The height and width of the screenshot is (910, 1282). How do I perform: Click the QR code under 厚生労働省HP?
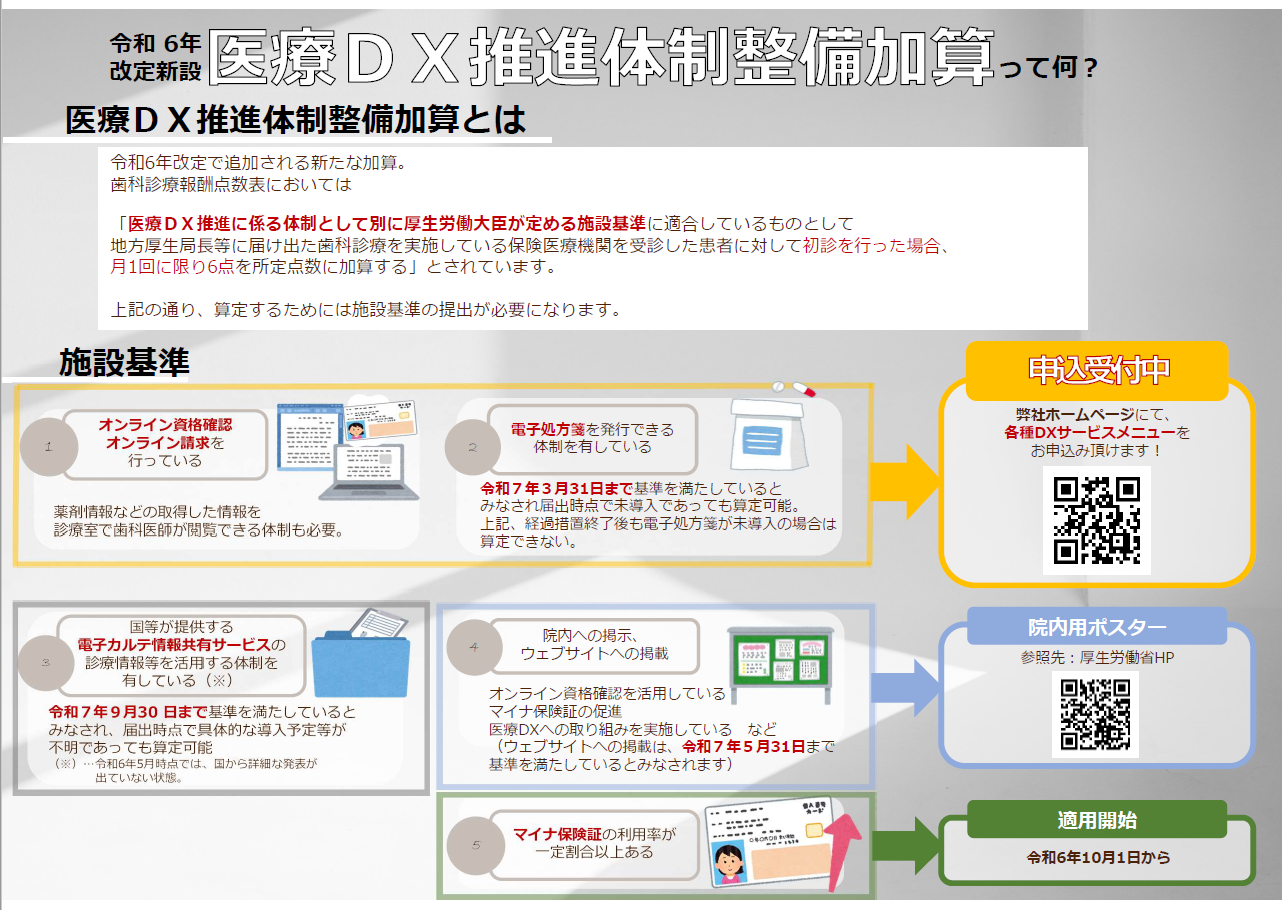click(1095, 714)
